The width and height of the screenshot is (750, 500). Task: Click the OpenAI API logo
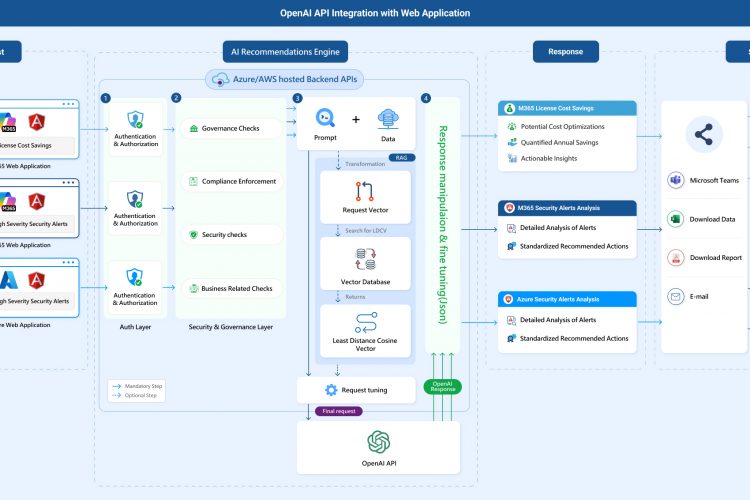coord(379,442)
